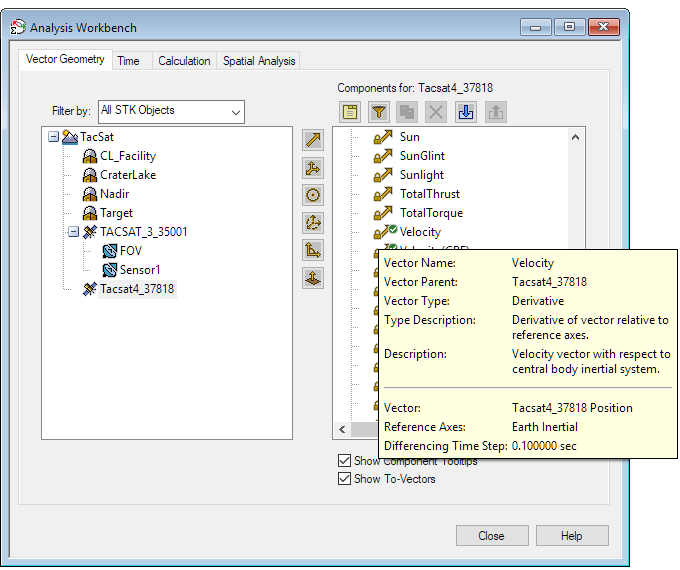Click the Create new Plane icon

(313, 278)
